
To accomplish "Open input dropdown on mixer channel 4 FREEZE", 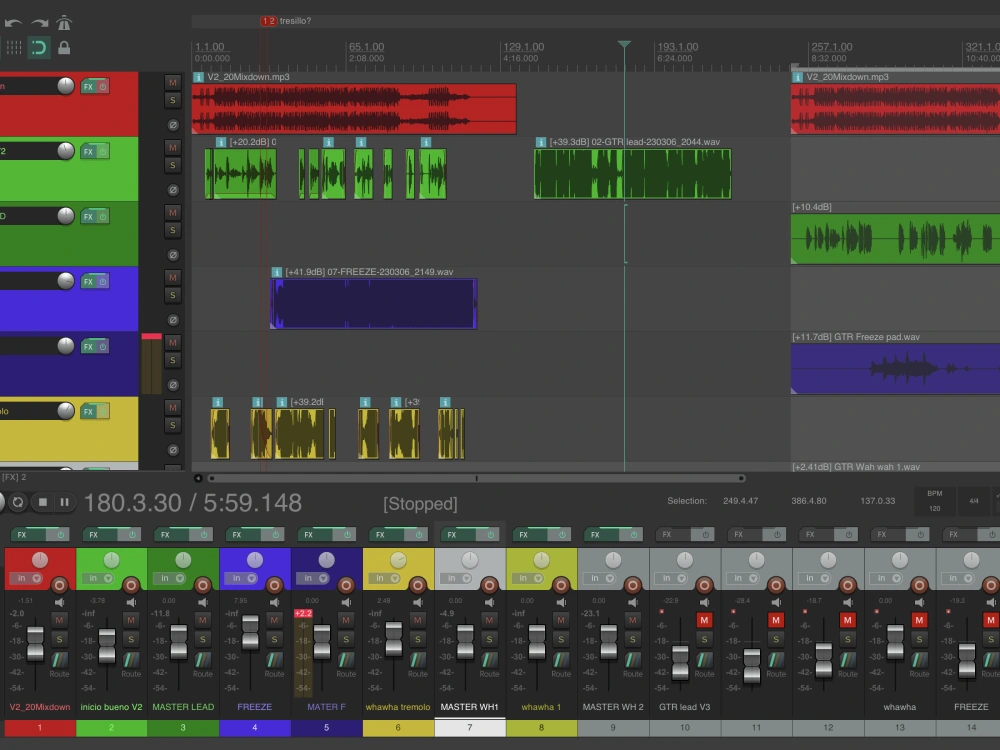I will tap(243, 578).
